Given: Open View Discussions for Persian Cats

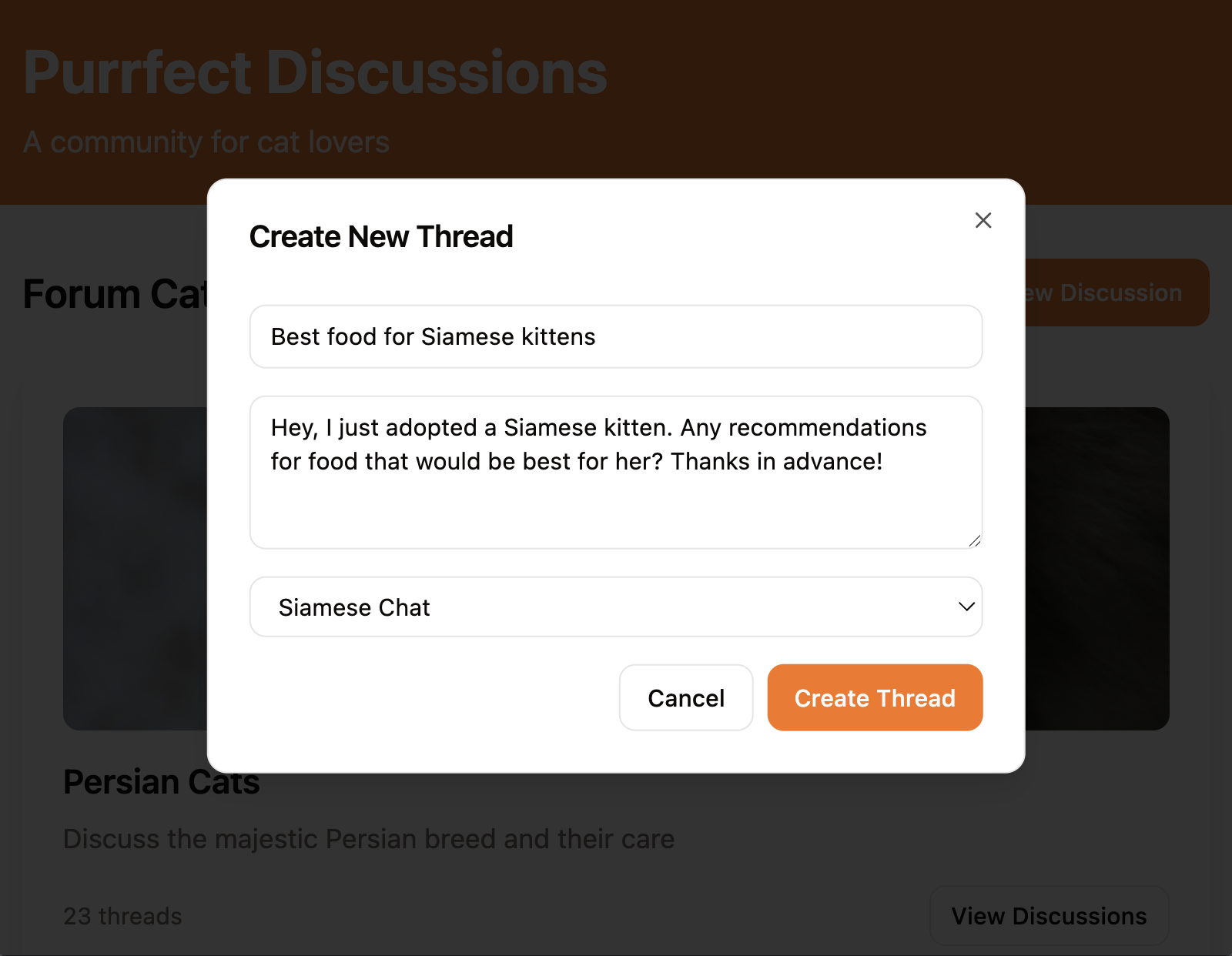Looking at the screenshot, I should click(x=1049, y=916).
